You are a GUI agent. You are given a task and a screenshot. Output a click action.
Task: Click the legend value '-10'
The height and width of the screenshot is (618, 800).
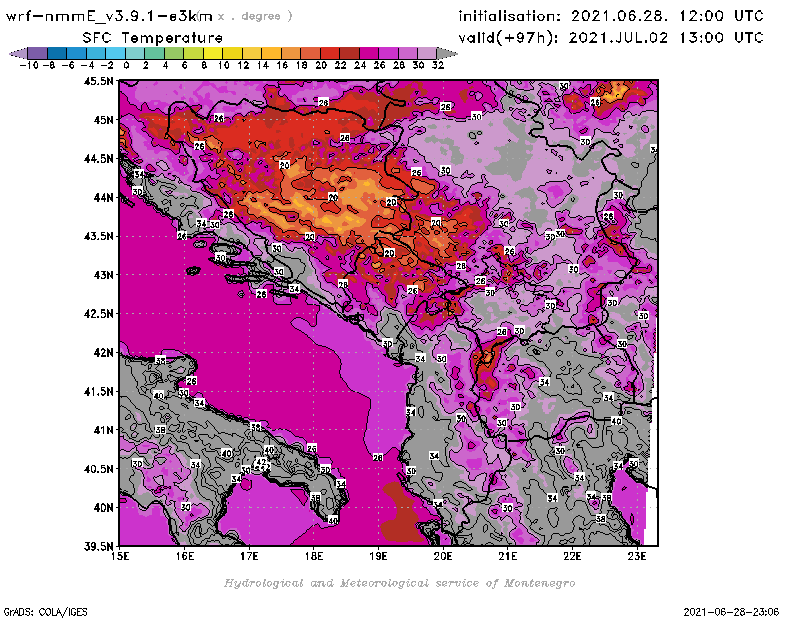pyautogui.click(x=29, y=65)
